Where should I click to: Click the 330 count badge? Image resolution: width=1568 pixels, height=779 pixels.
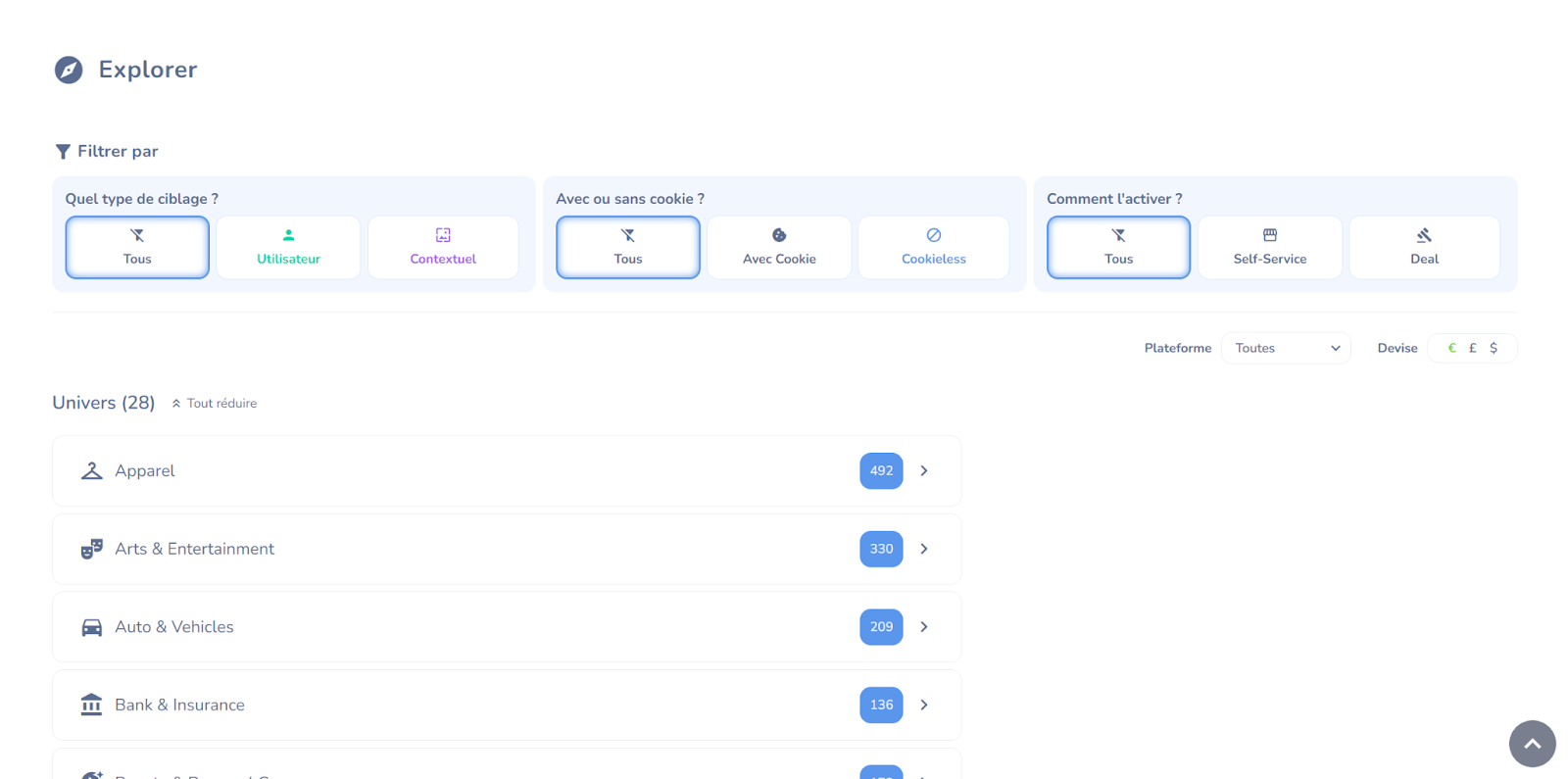point(881,549)
